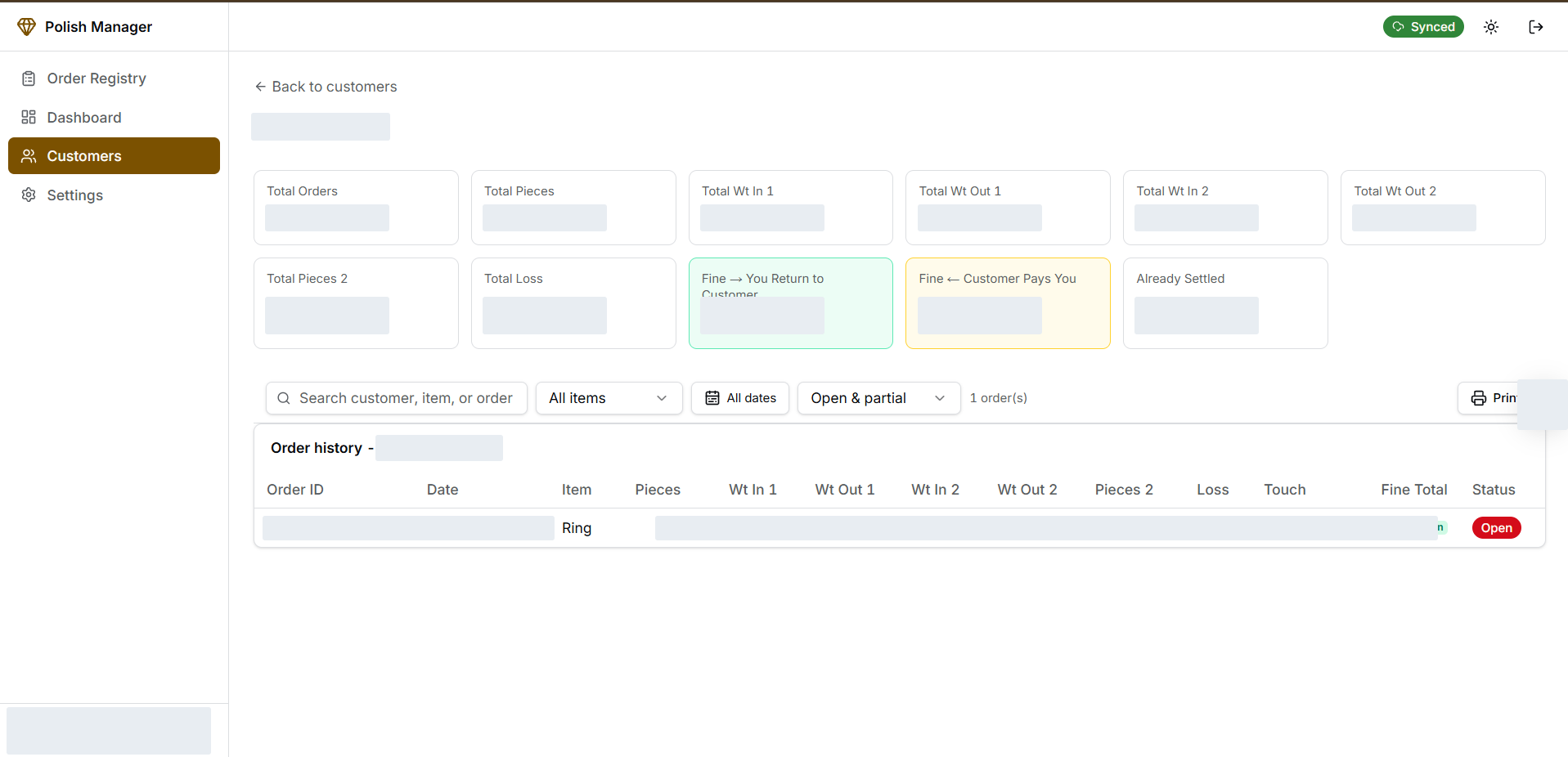This screenshot has height=757, width=1568.
Task: Click the Total Loss card
Action: 573,303
